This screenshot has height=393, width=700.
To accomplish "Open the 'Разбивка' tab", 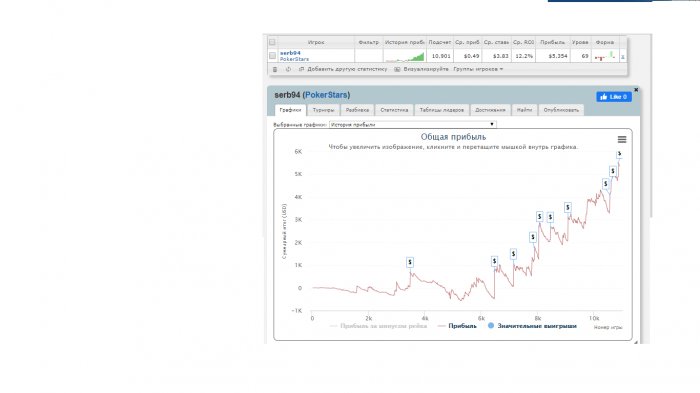I will [357, 110].
